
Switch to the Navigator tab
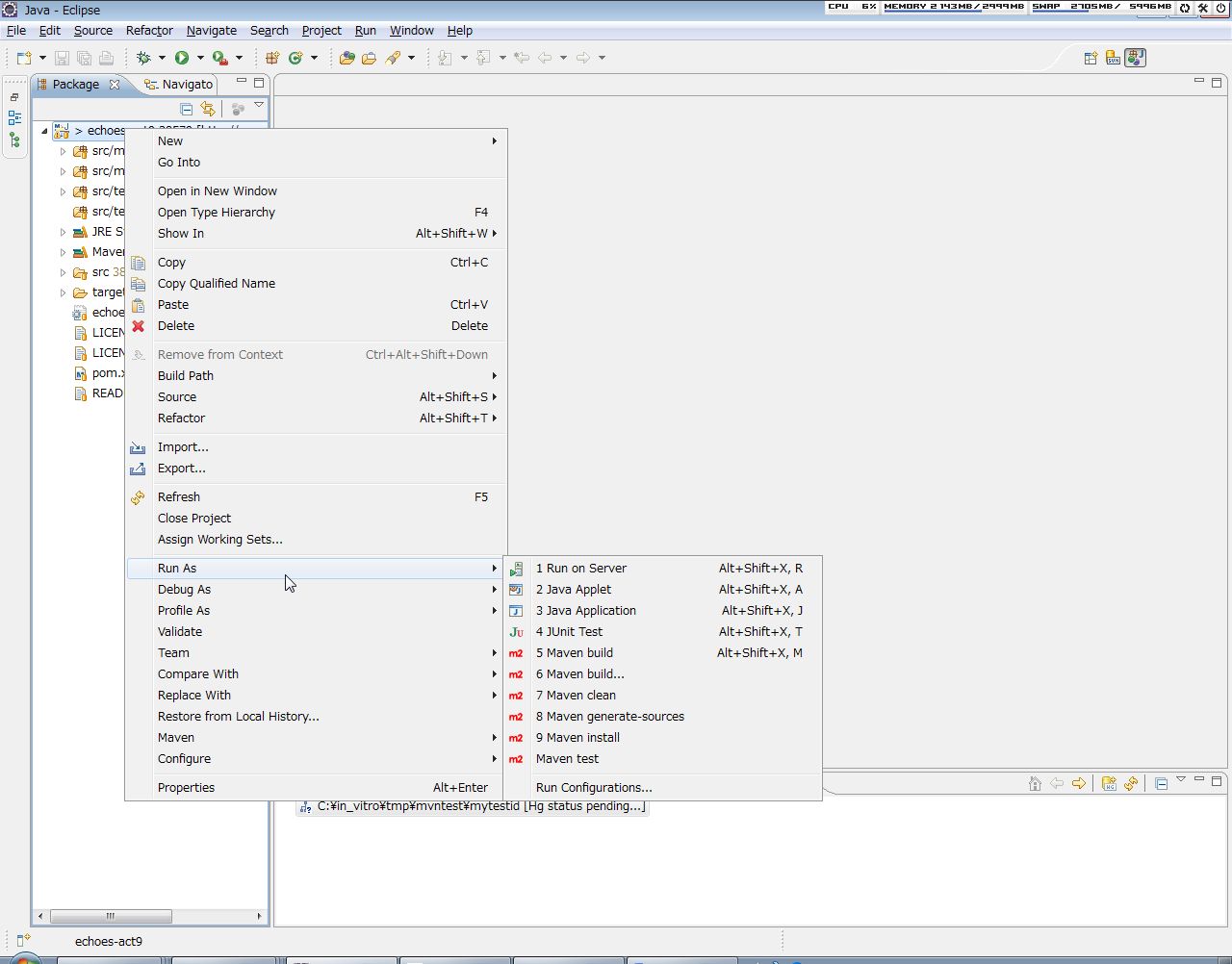178,85
